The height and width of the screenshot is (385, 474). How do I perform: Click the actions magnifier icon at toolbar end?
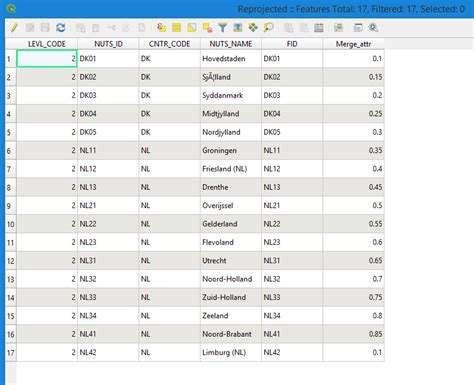373,28
